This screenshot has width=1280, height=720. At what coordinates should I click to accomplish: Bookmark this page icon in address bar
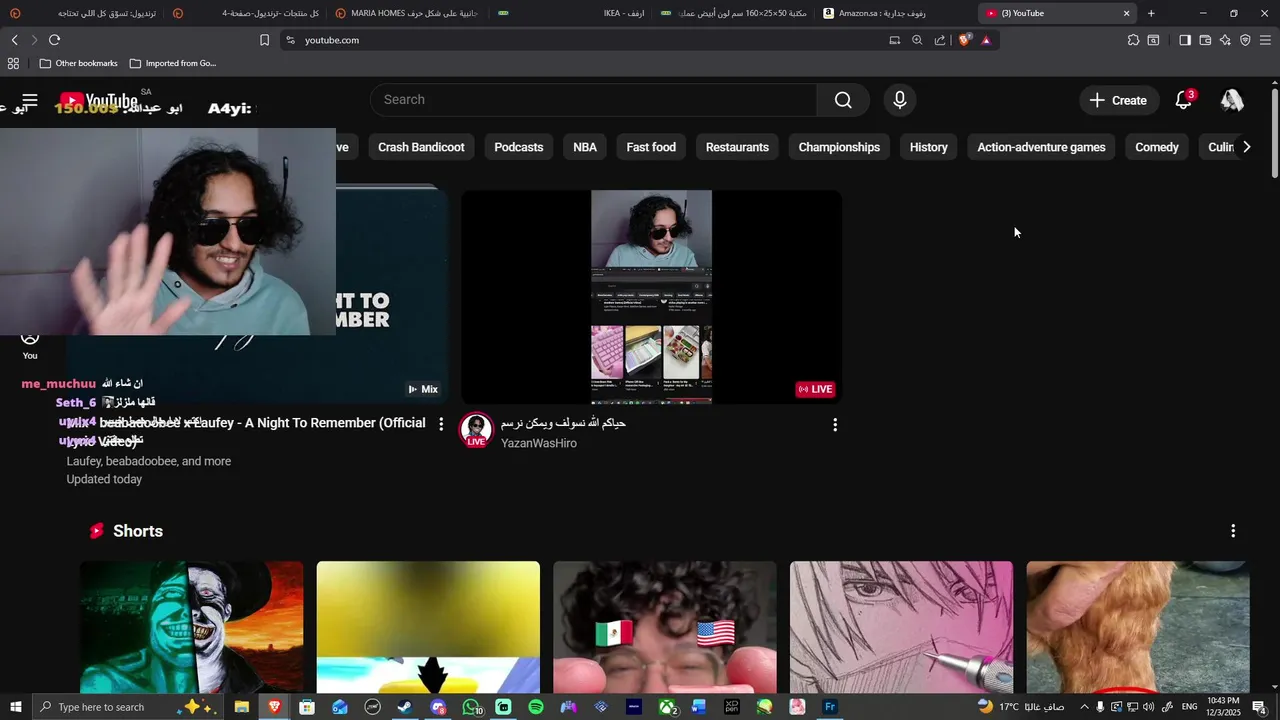click(x=264, y=40)
